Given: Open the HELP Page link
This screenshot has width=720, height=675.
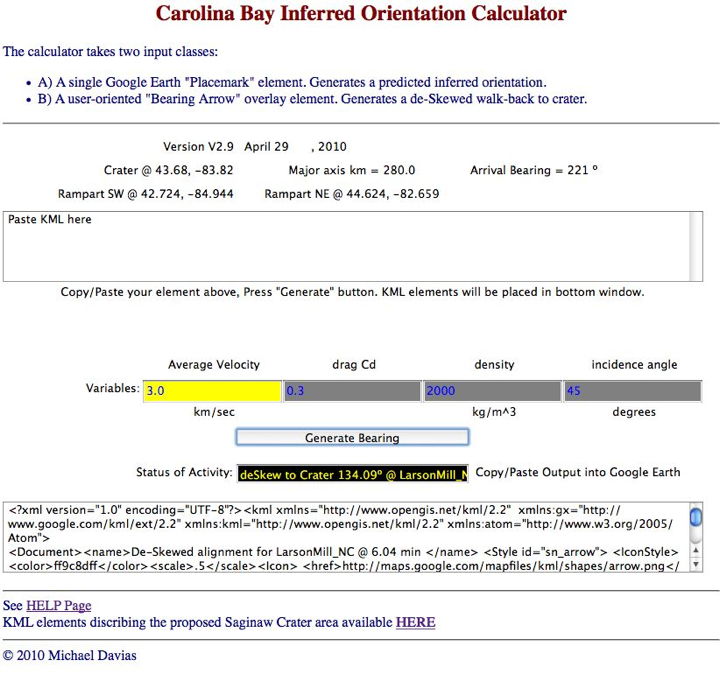Looking at the screenshot, I should [58, 606].
